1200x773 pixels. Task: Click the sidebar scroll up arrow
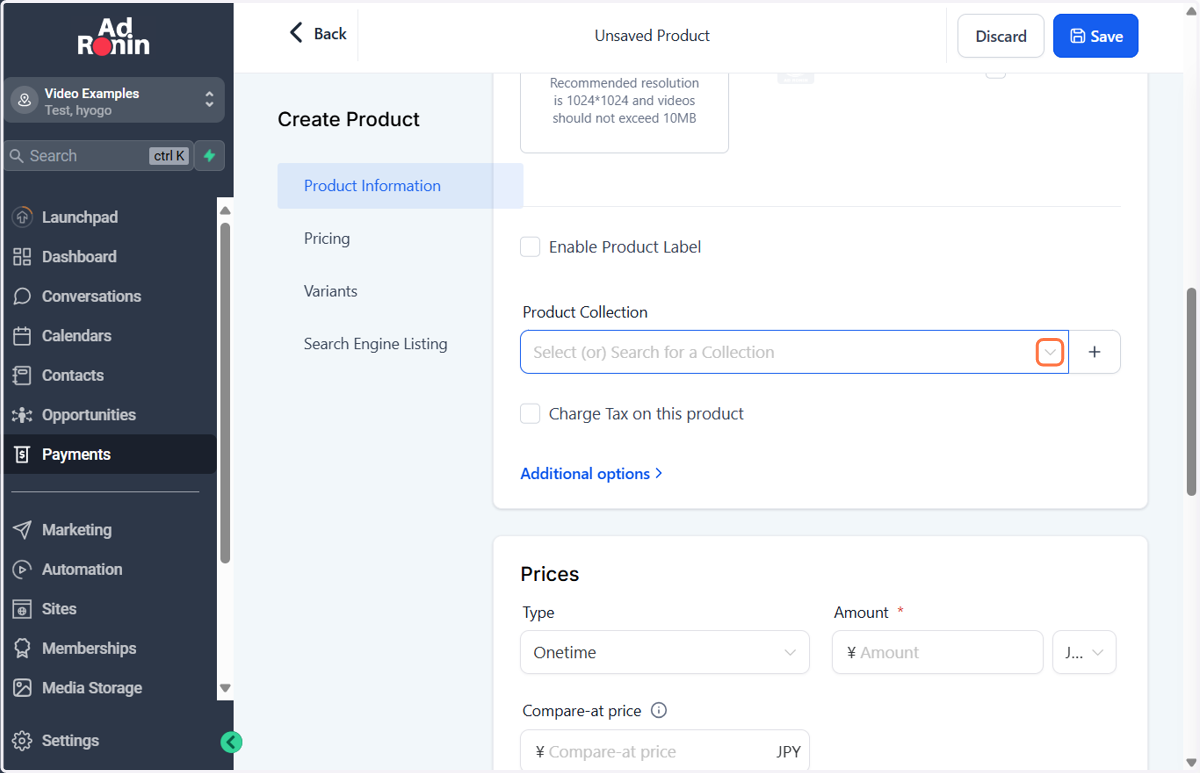pyautogui.click(x=225, y=211)
